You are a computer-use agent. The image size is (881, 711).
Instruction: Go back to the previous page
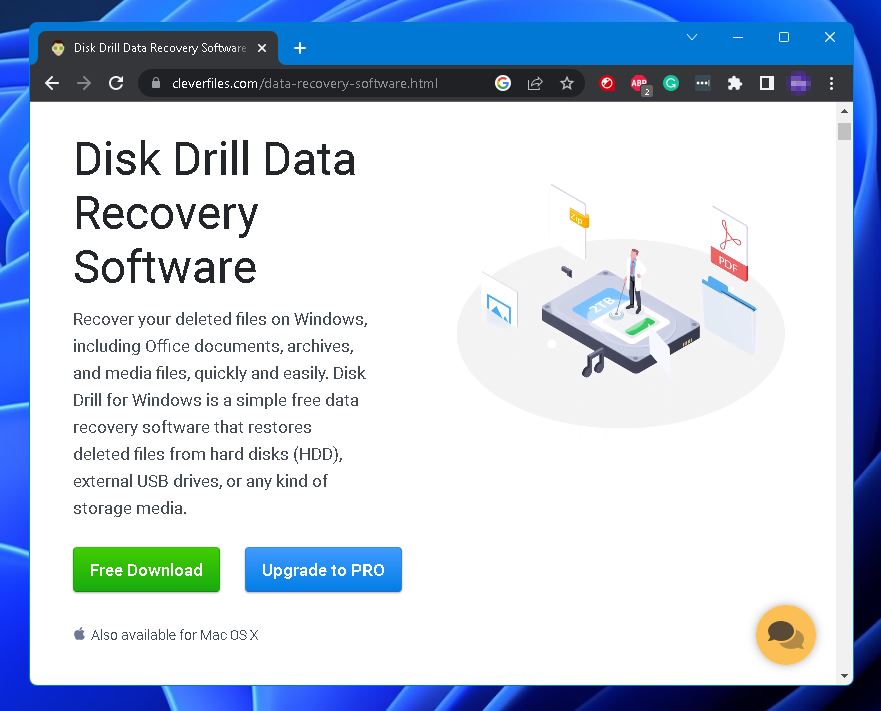(x=52, y=83)
